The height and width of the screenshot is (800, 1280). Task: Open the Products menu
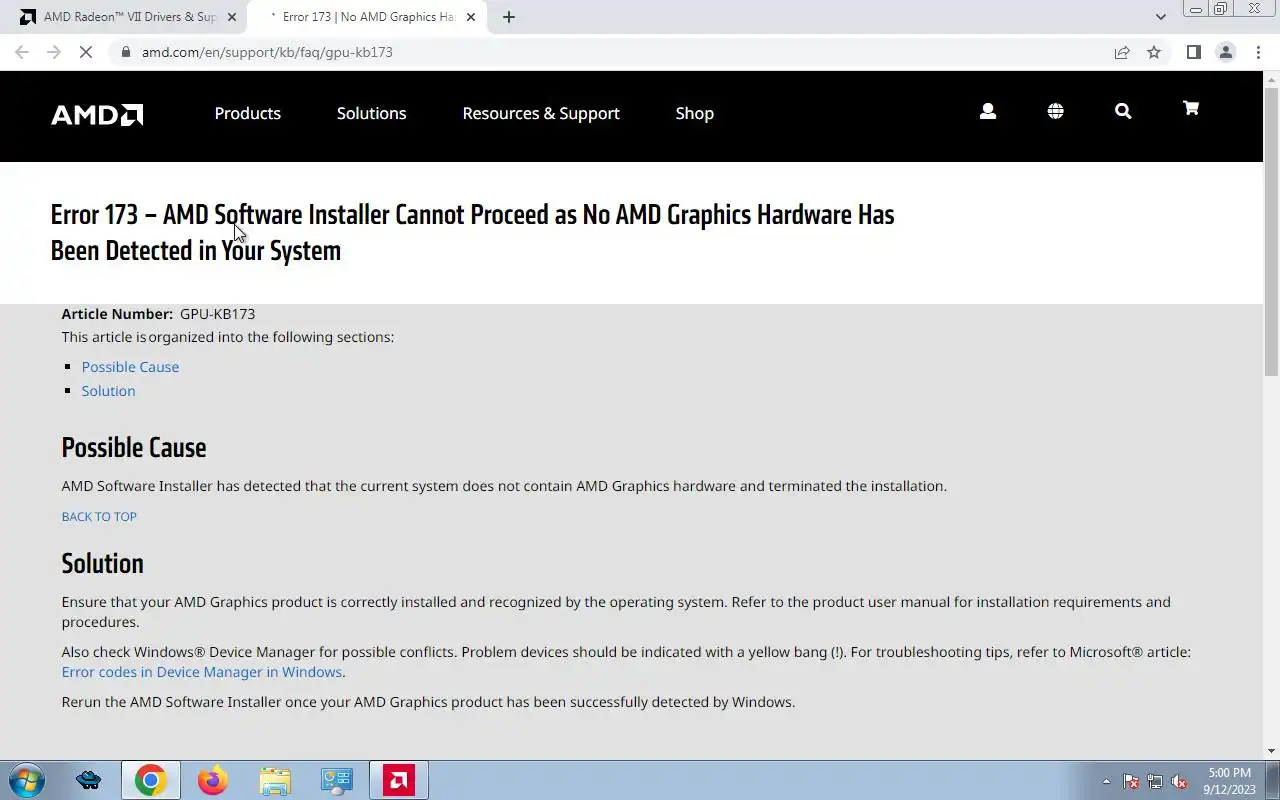click(248, 114)
